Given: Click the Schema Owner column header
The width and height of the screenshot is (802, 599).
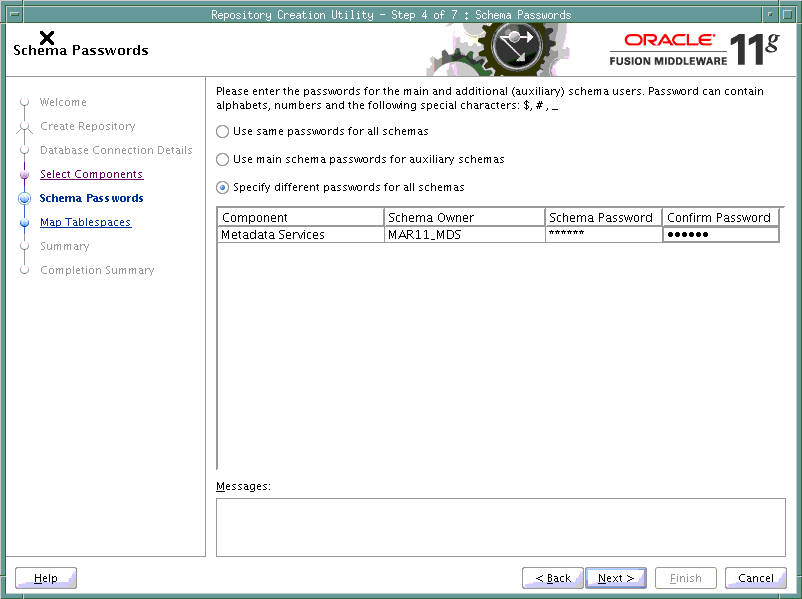Looking at the screenshot, I should click(x=464, y=217).
